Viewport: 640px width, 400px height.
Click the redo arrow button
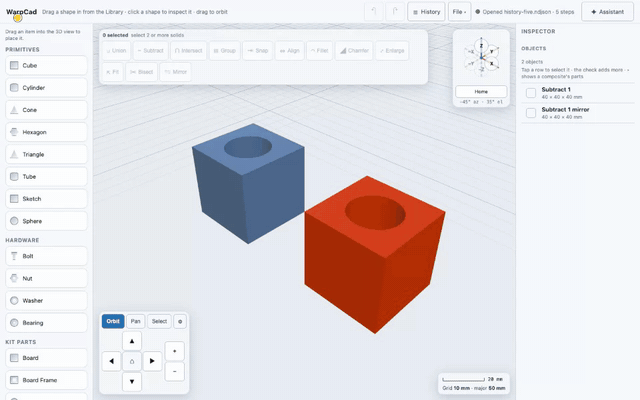(x=395, y=12)
